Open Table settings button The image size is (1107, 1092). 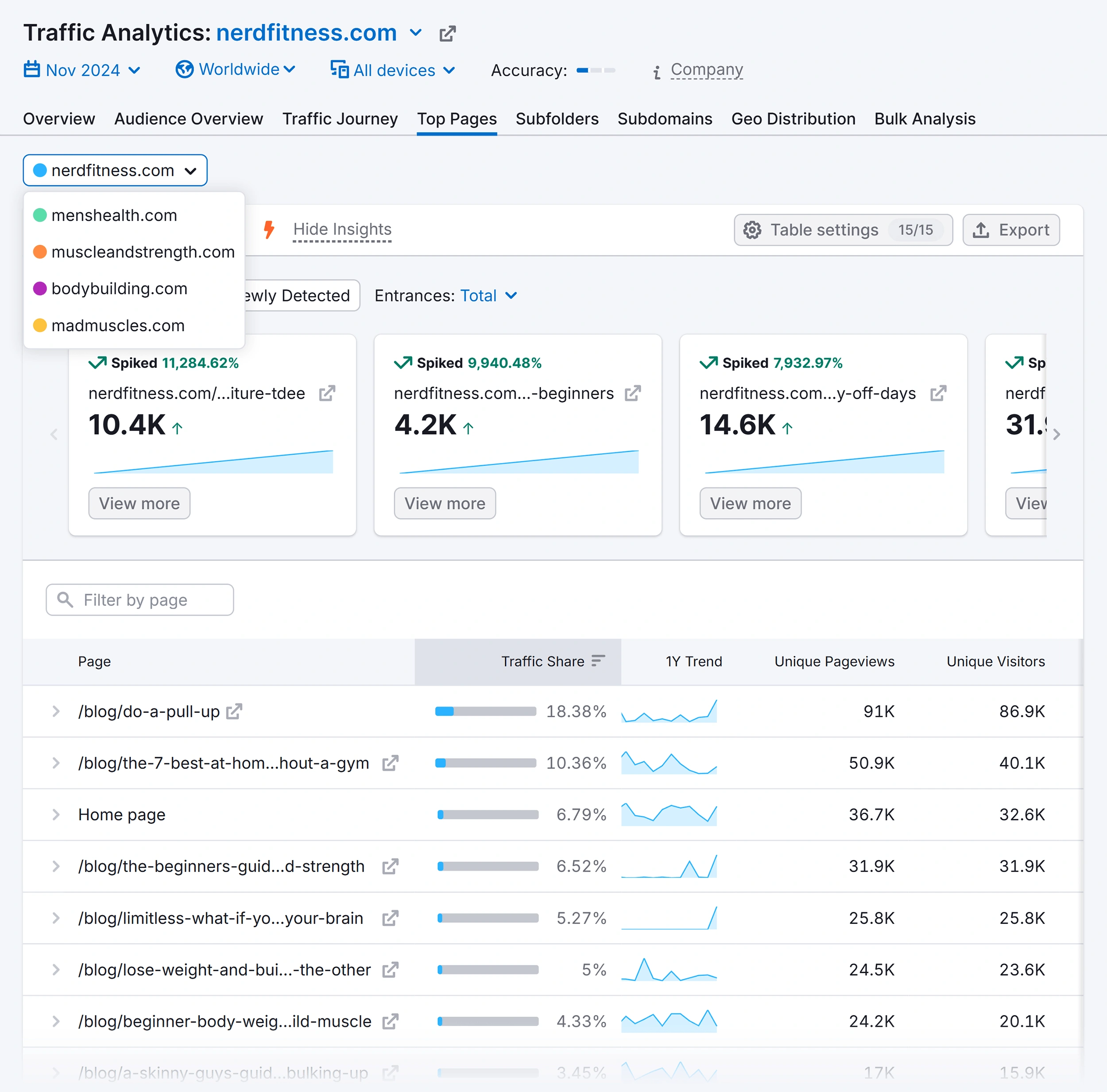tap(843, 230)
